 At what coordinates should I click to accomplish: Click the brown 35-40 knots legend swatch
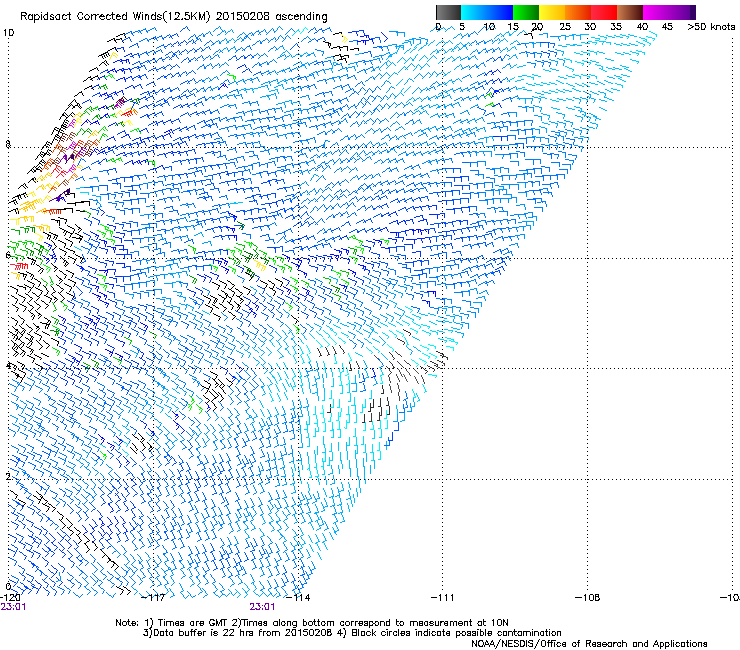pos(630,12)
